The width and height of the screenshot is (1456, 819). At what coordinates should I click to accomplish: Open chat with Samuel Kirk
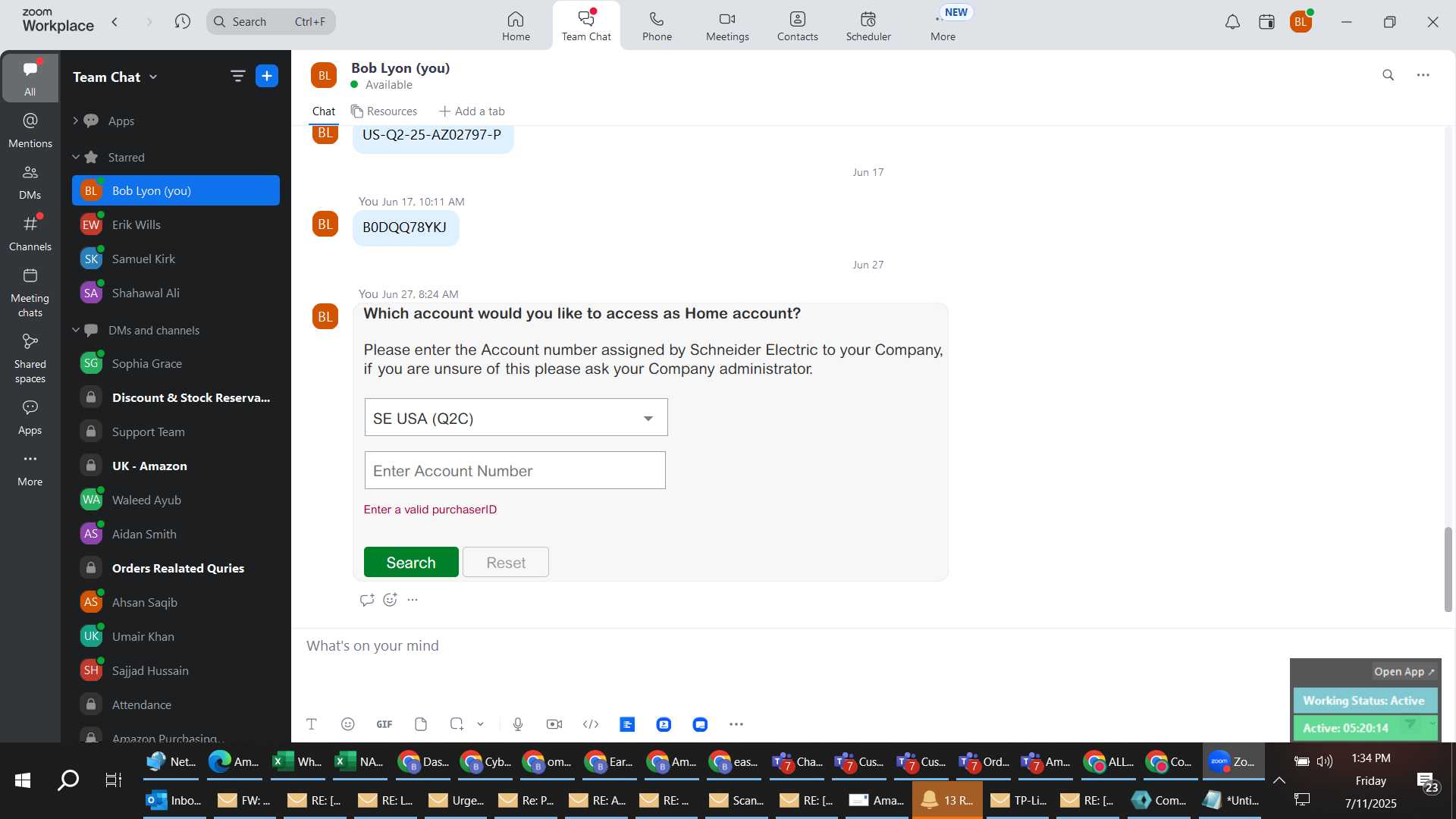point(176,259)
